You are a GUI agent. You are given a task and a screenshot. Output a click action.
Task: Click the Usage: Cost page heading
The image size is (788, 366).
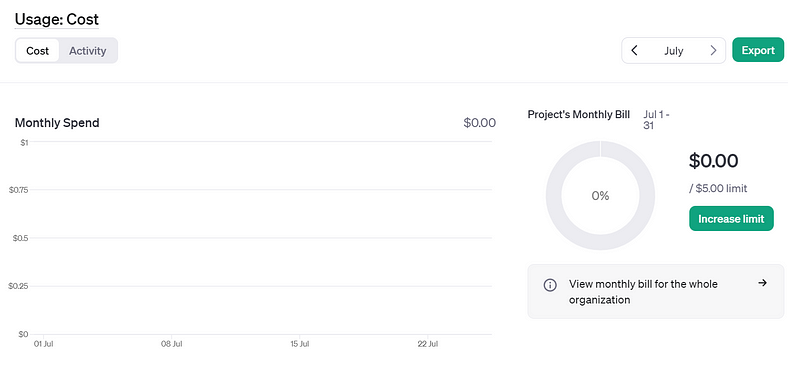pyautogui.click(x=57, y=19)
